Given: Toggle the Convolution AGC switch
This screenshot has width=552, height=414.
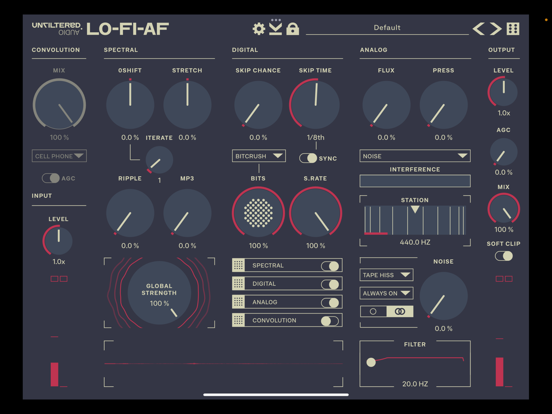Looking at the screenshot, I should (x=50, y=178).
